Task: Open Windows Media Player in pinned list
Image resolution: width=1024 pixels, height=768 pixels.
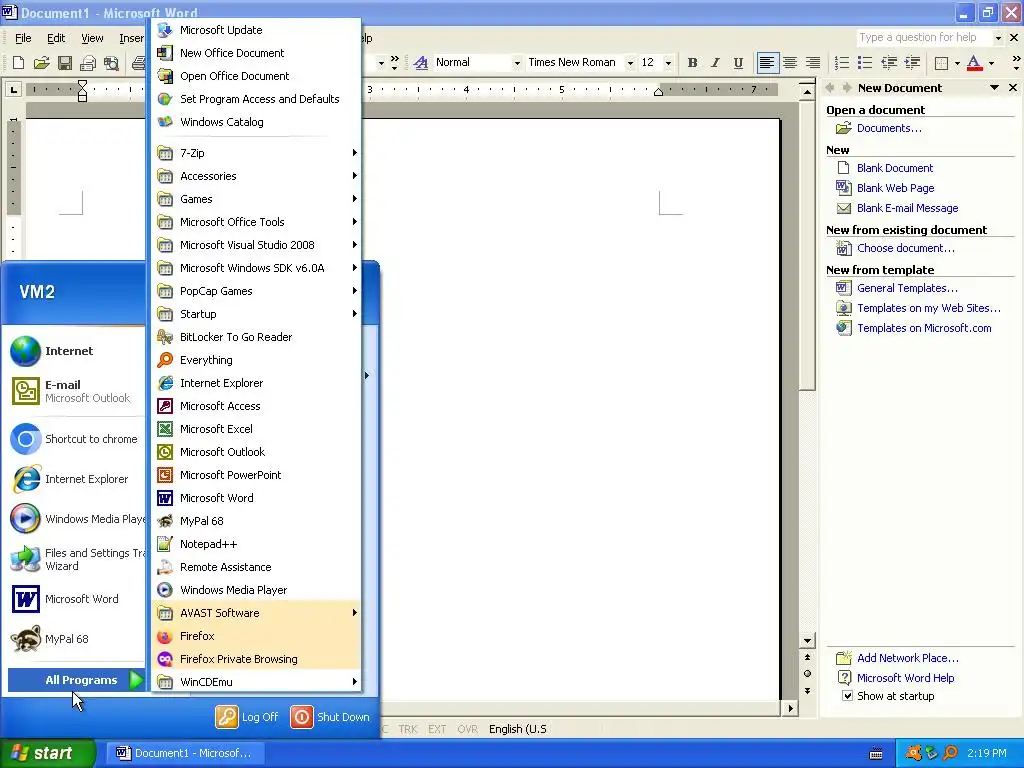Action: pyautogui.click(x=76, y=519)
